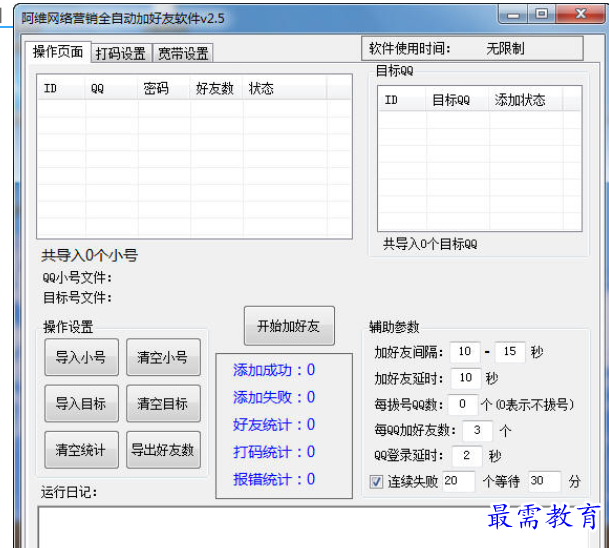Image resolution: width=609 pixels, height=548 pixels.
Task: Click the 打码统计：0 statistic
Action: 274,452
